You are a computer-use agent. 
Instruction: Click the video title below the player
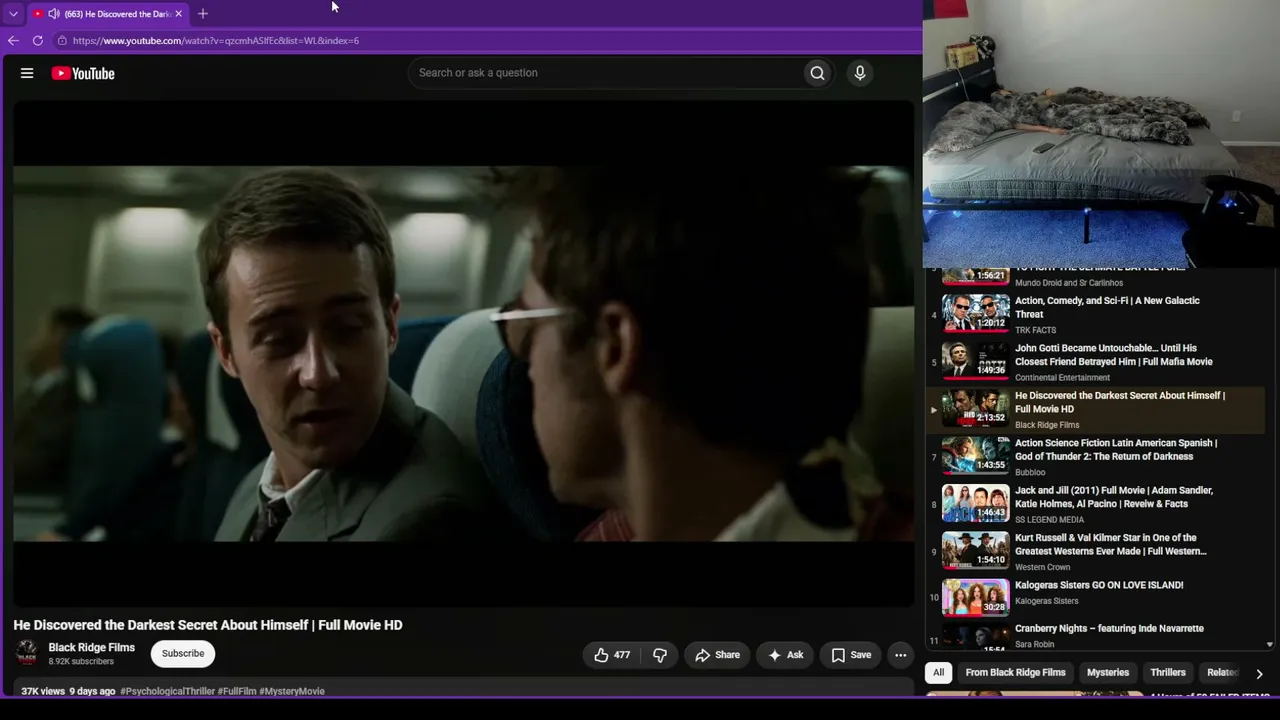[208, 625]
